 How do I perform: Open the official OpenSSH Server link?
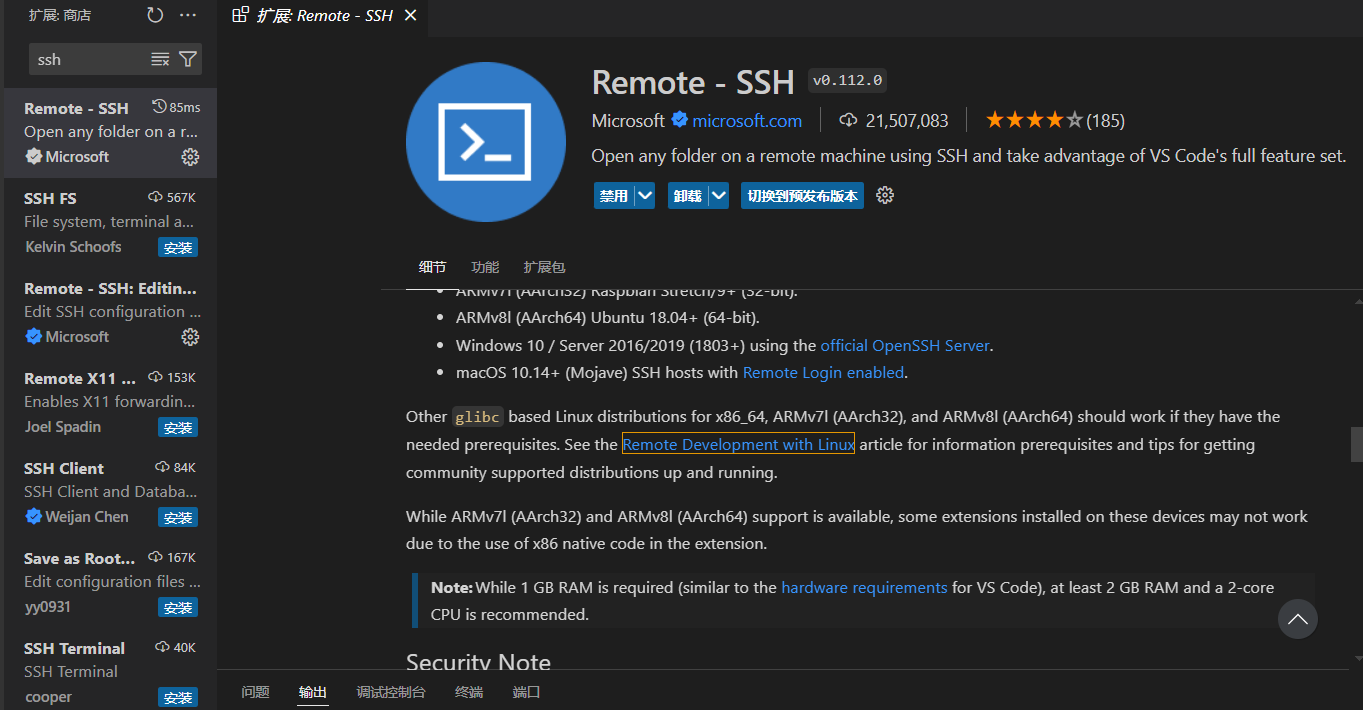904,346
